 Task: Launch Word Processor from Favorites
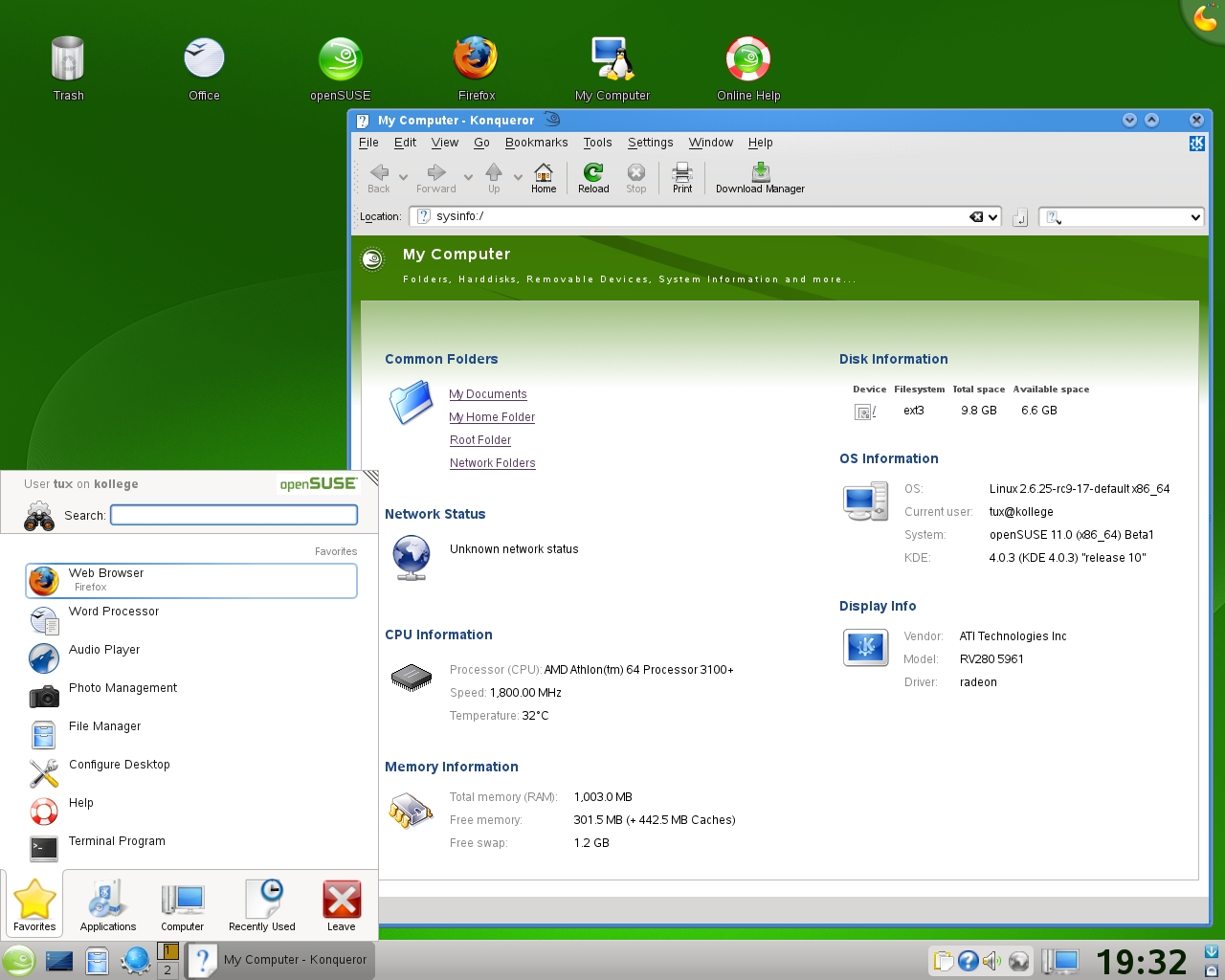click(x=191, y=619)
